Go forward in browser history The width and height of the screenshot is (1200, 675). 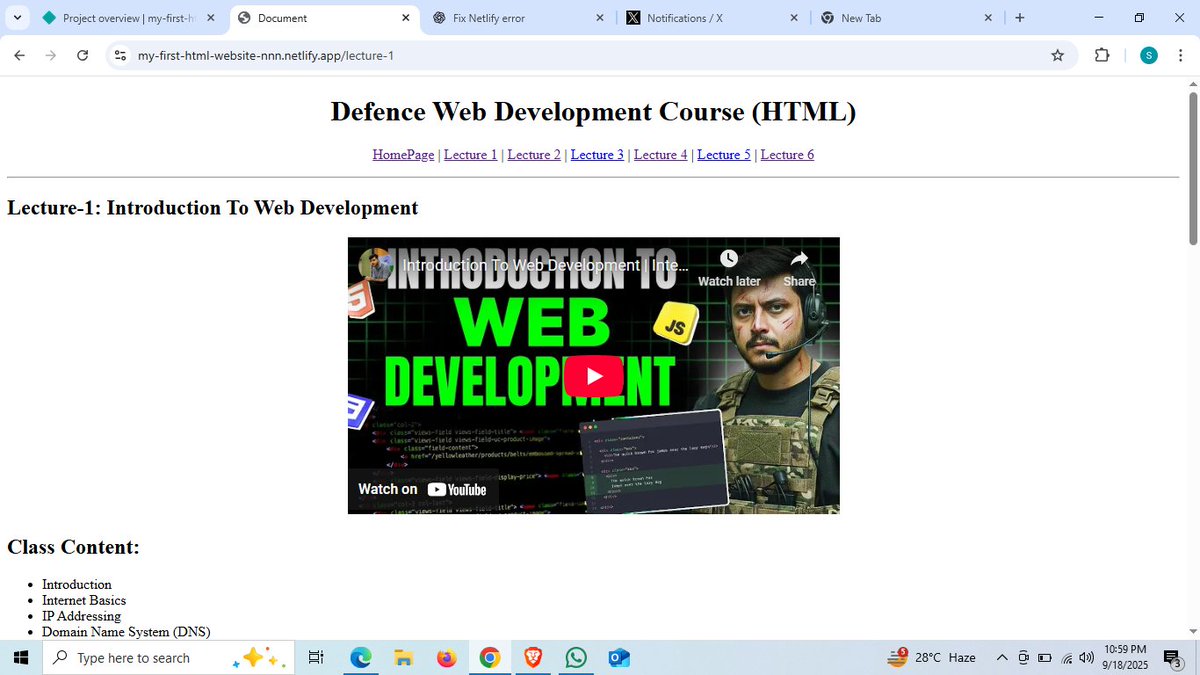pyautogui.click(x=51, y=55)
